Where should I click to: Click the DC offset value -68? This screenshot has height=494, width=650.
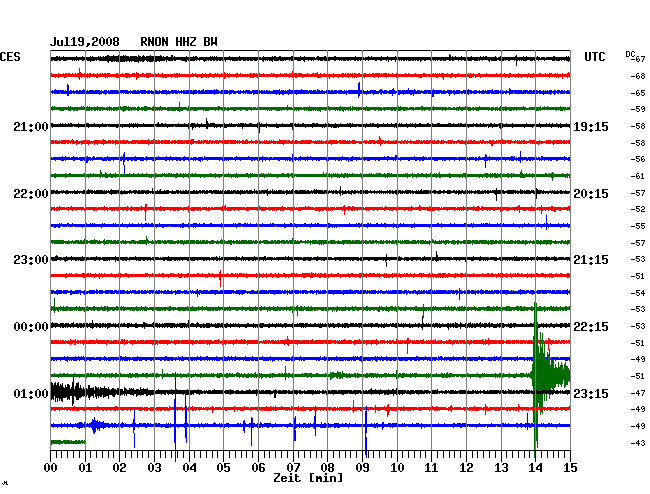tap(638, 76)
